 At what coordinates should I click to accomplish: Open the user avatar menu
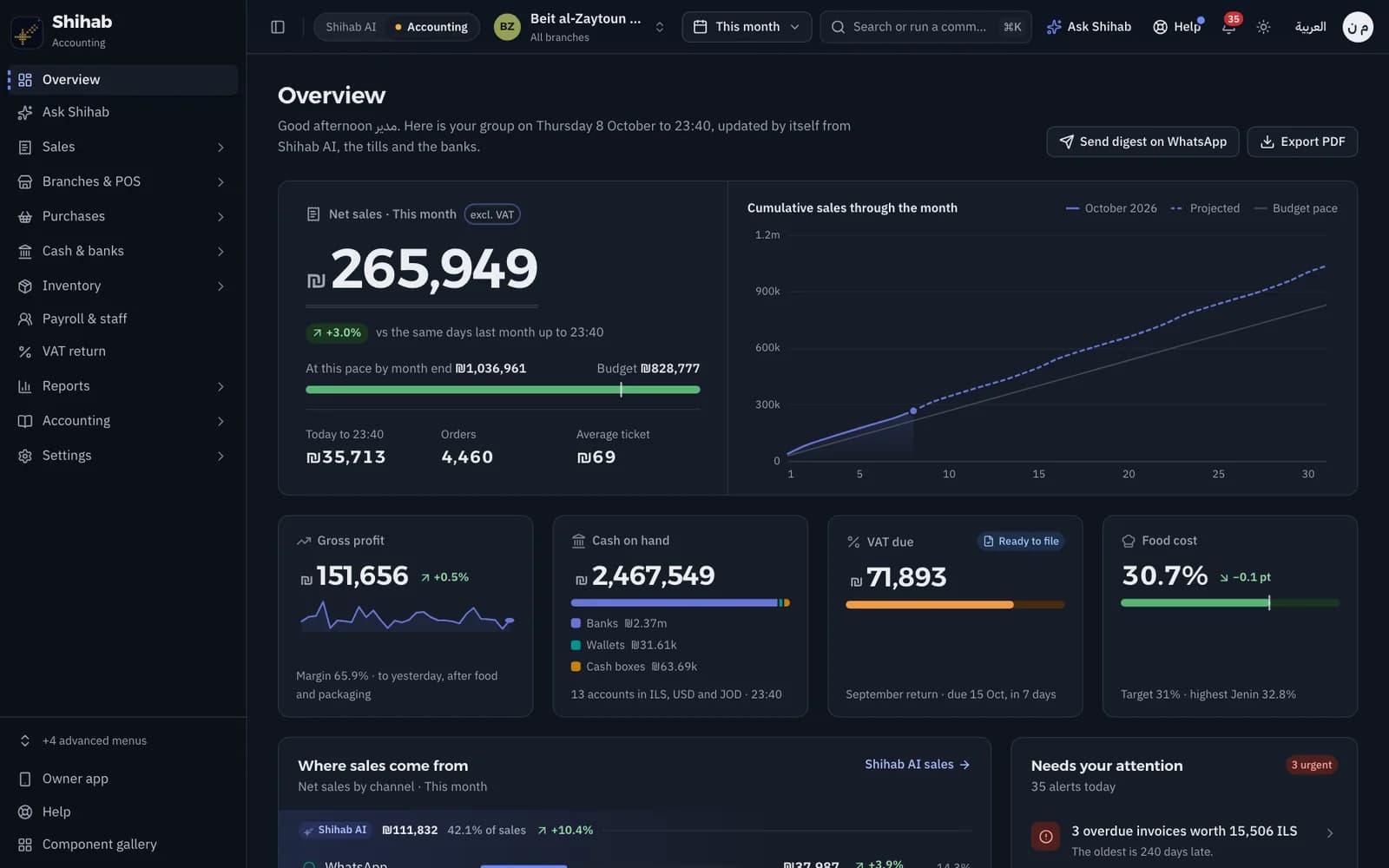(1357, 27)
